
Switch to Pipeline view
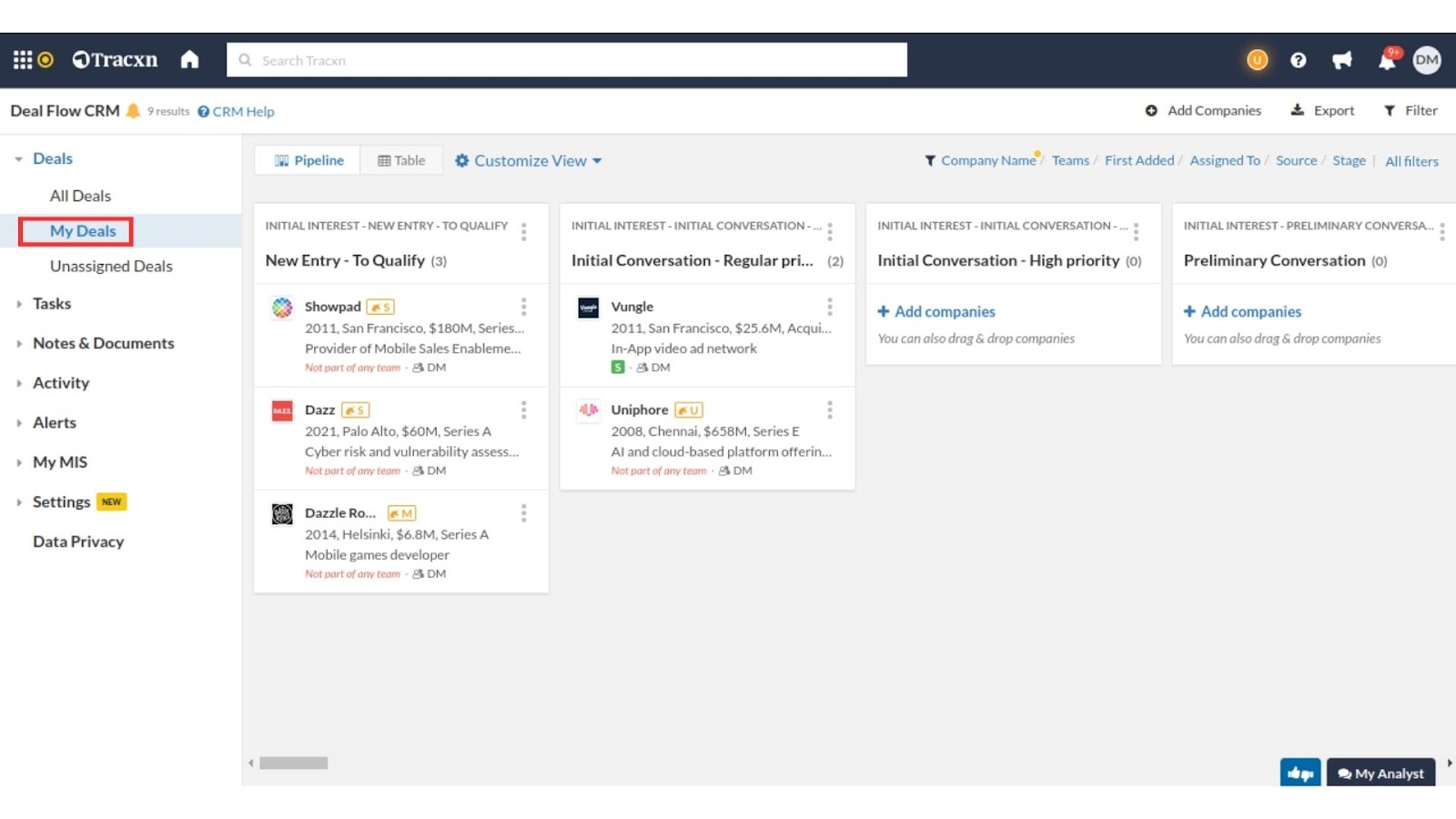pyautogui.click(x=308, y=161)
